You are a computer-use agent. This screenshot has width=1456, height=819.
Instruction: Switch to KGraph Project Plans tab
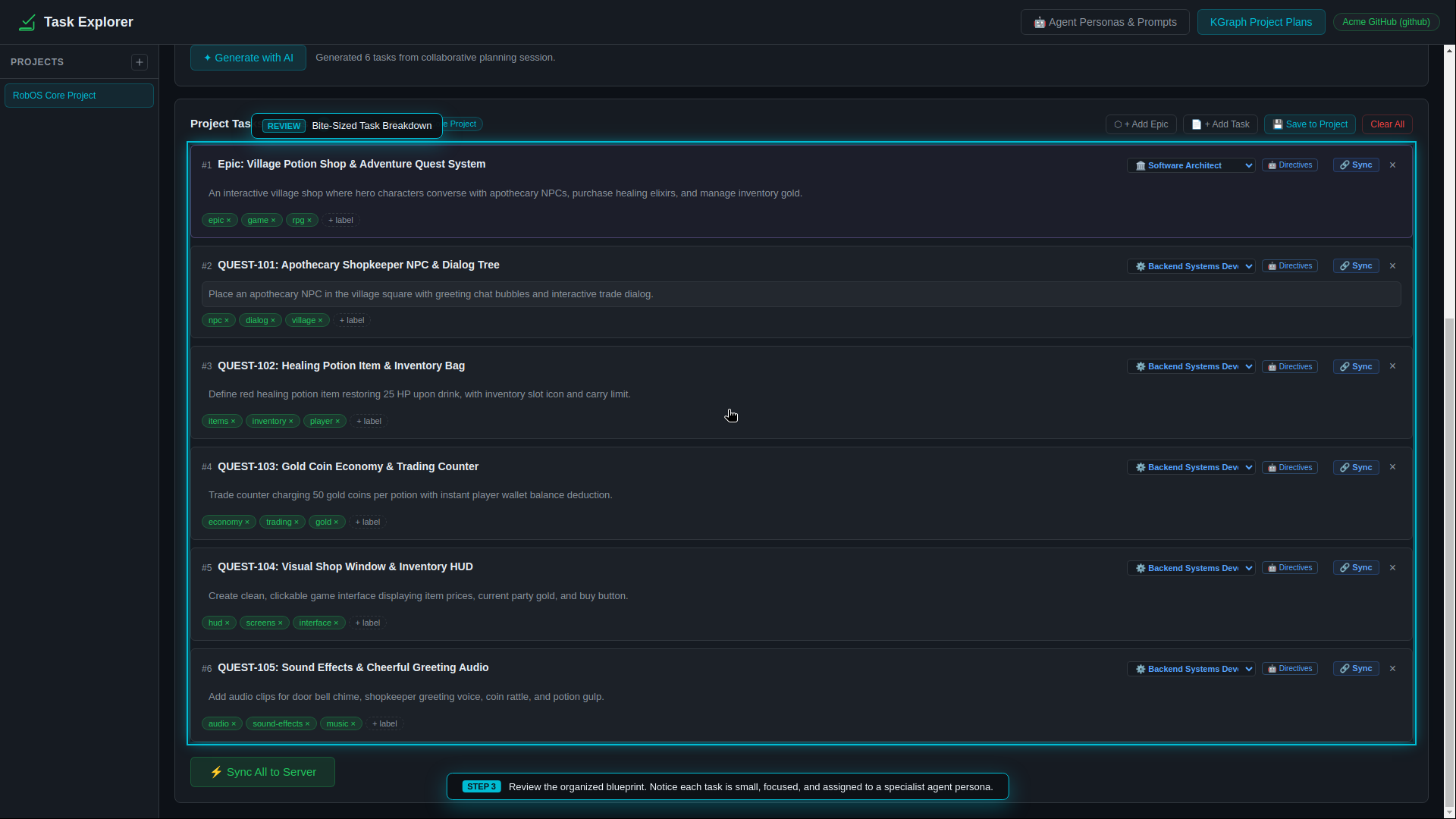[1261, 22]
